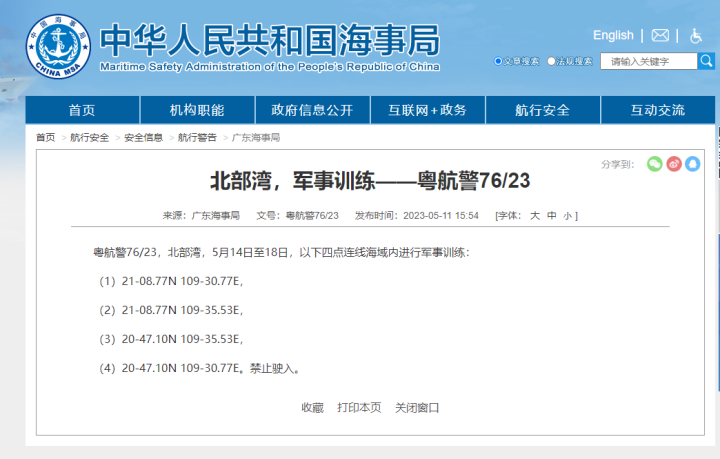Screen dimensions: 720x459
Task: Open 互联网+政务 navigation tab
Action: (x=428, y=110)
